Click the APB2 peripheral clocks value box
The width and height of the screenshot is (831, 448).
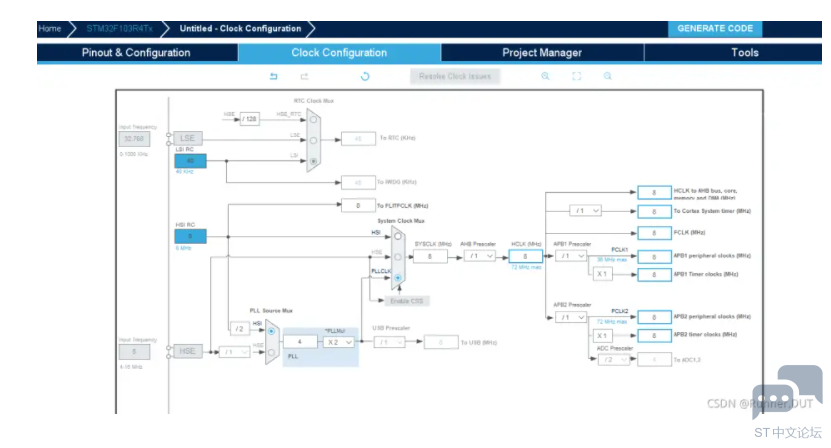[x=654, y=317]
